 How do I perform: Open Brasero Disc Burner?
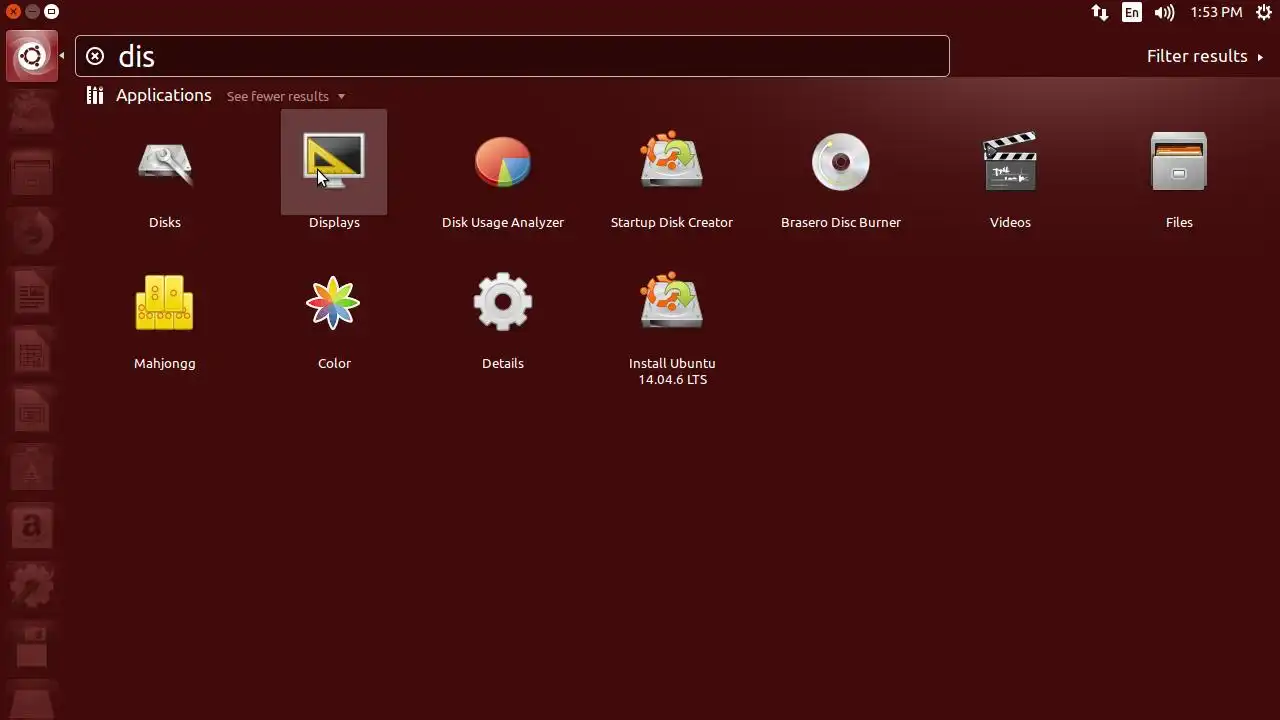click(x=841, y=162)
